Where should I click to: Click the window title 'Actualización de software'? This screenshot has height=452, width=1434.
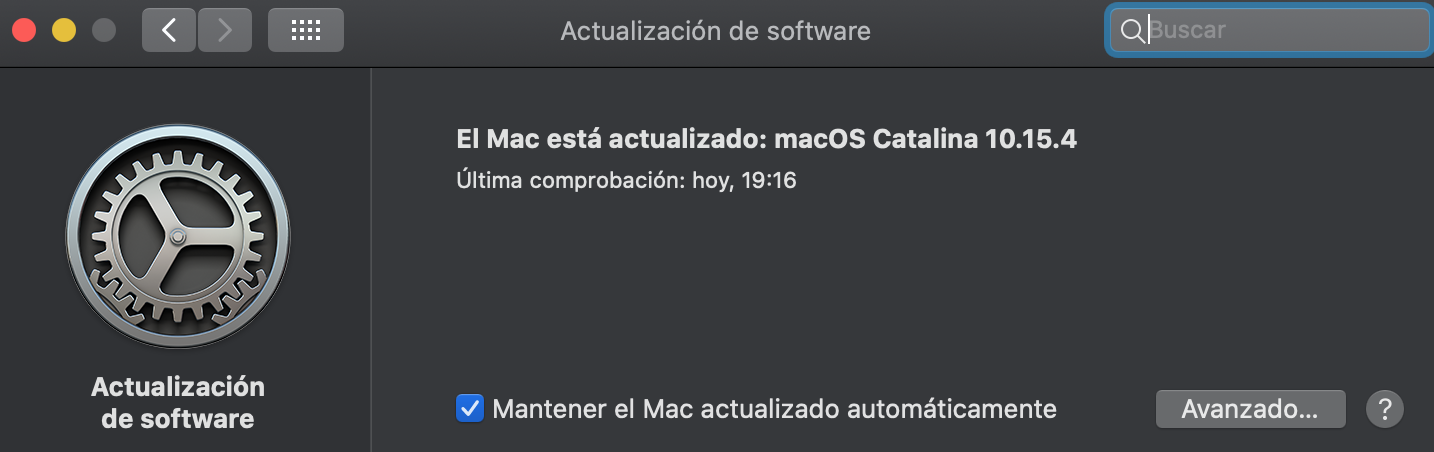[x=715, y=31]
